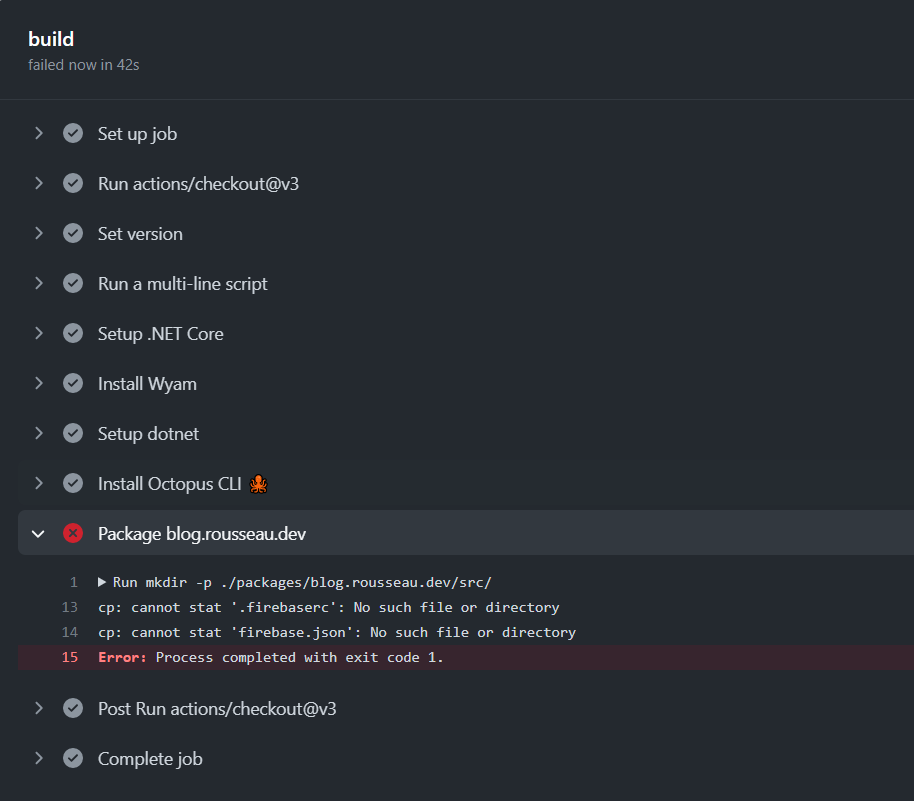This screenshot has width=914, height=801.
Task: Click the Setup .NET Core step title
Action: [160, 334]
